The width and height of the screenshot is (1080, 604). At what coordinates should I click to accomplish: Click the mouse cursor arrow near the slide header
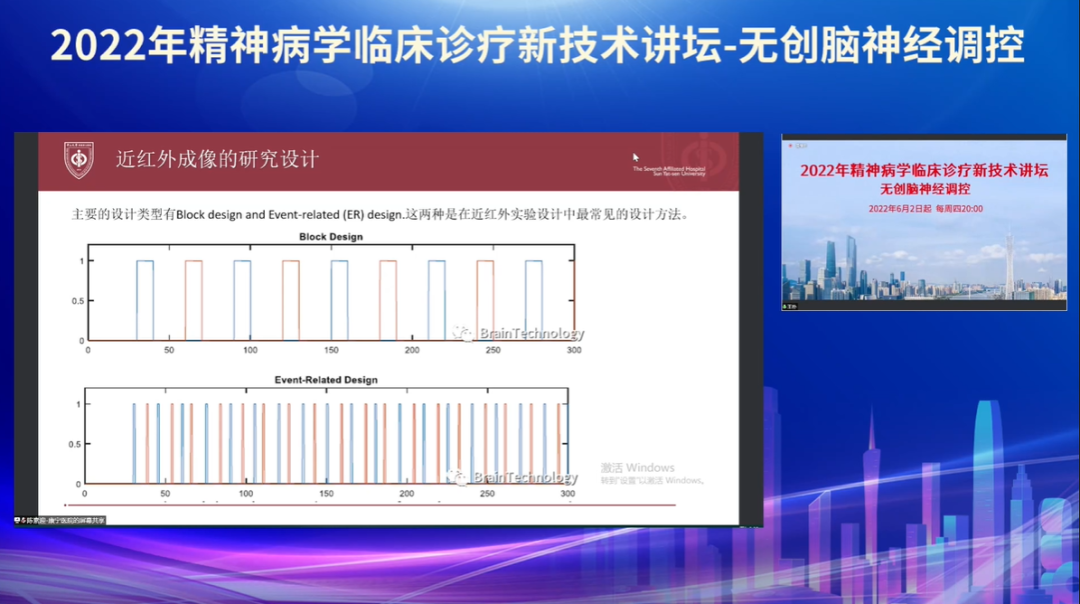[634, 158]
